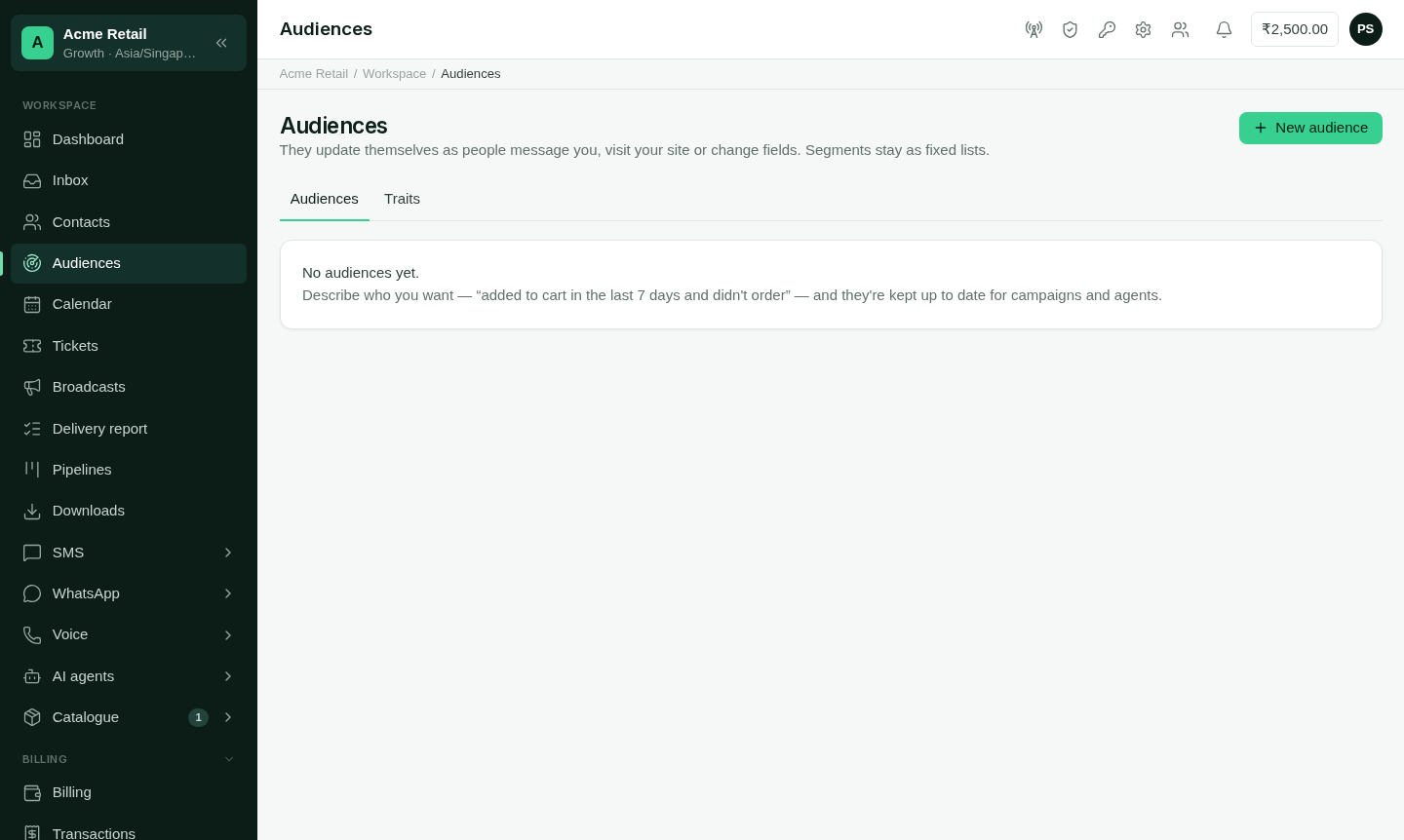Collapse the sidebar with double-chevron icon
The image size is (1404, 840).
[x=221, y=43]
